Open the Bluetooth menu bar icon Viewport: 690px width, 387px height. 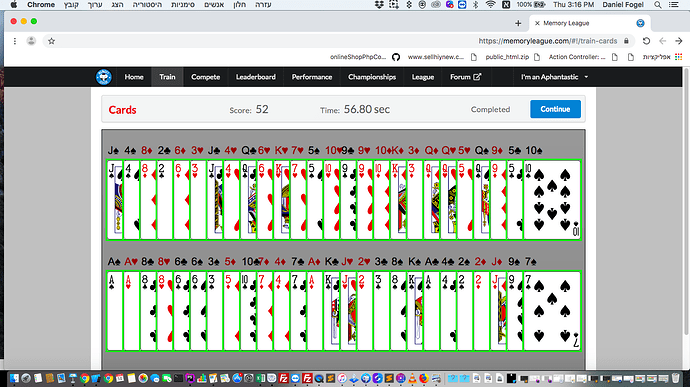coord(475,5)
